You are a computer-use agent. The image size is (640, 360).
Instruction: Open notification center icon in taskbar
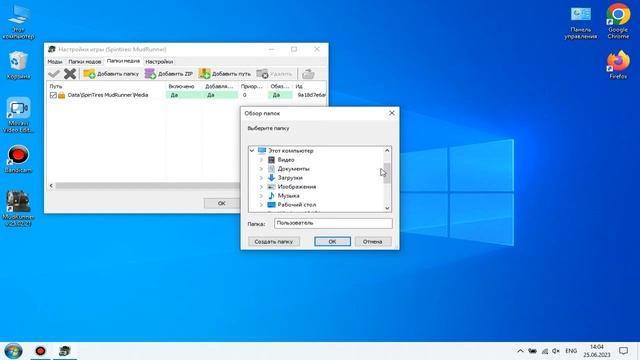[623, 351]
